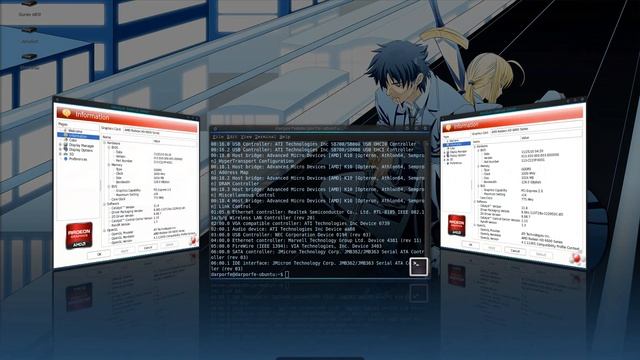
Task: Expand Display Manager node in left window tree
Action: click(x=60, y=145)
